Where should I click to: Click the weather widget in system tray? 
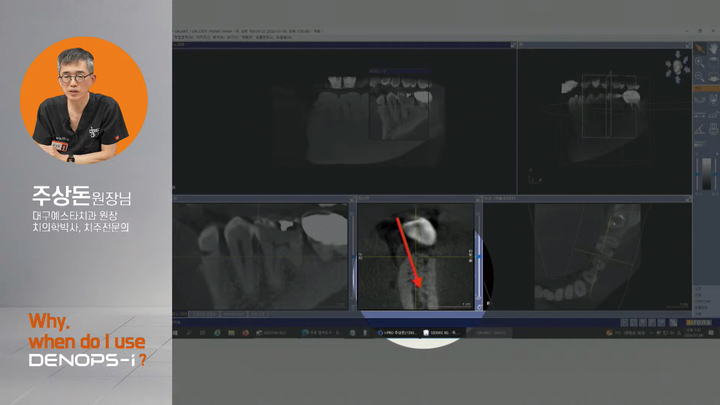pyautogui.click(x=626, y=333)
